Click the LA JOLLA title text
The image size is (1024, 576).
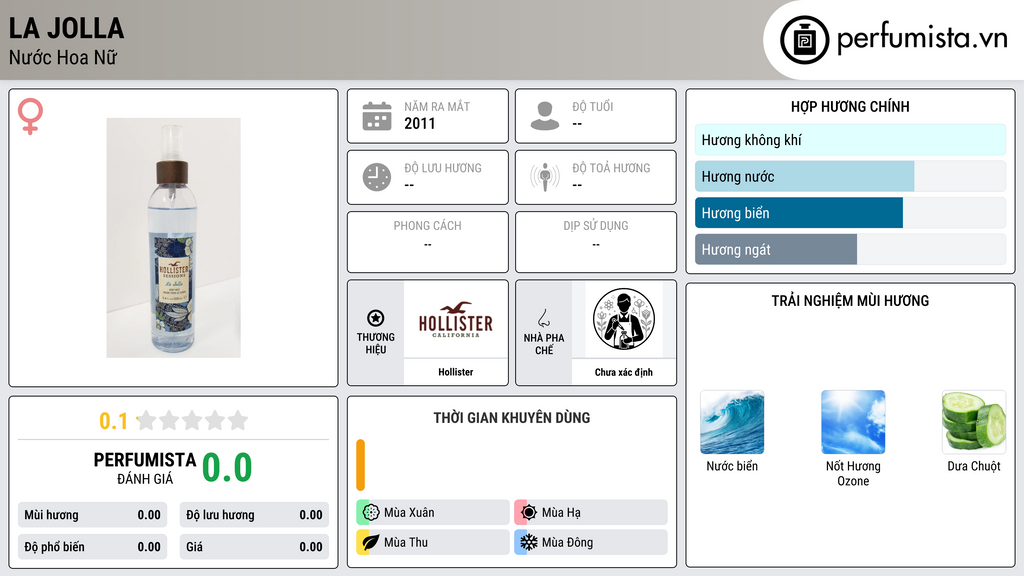(66, 28)
